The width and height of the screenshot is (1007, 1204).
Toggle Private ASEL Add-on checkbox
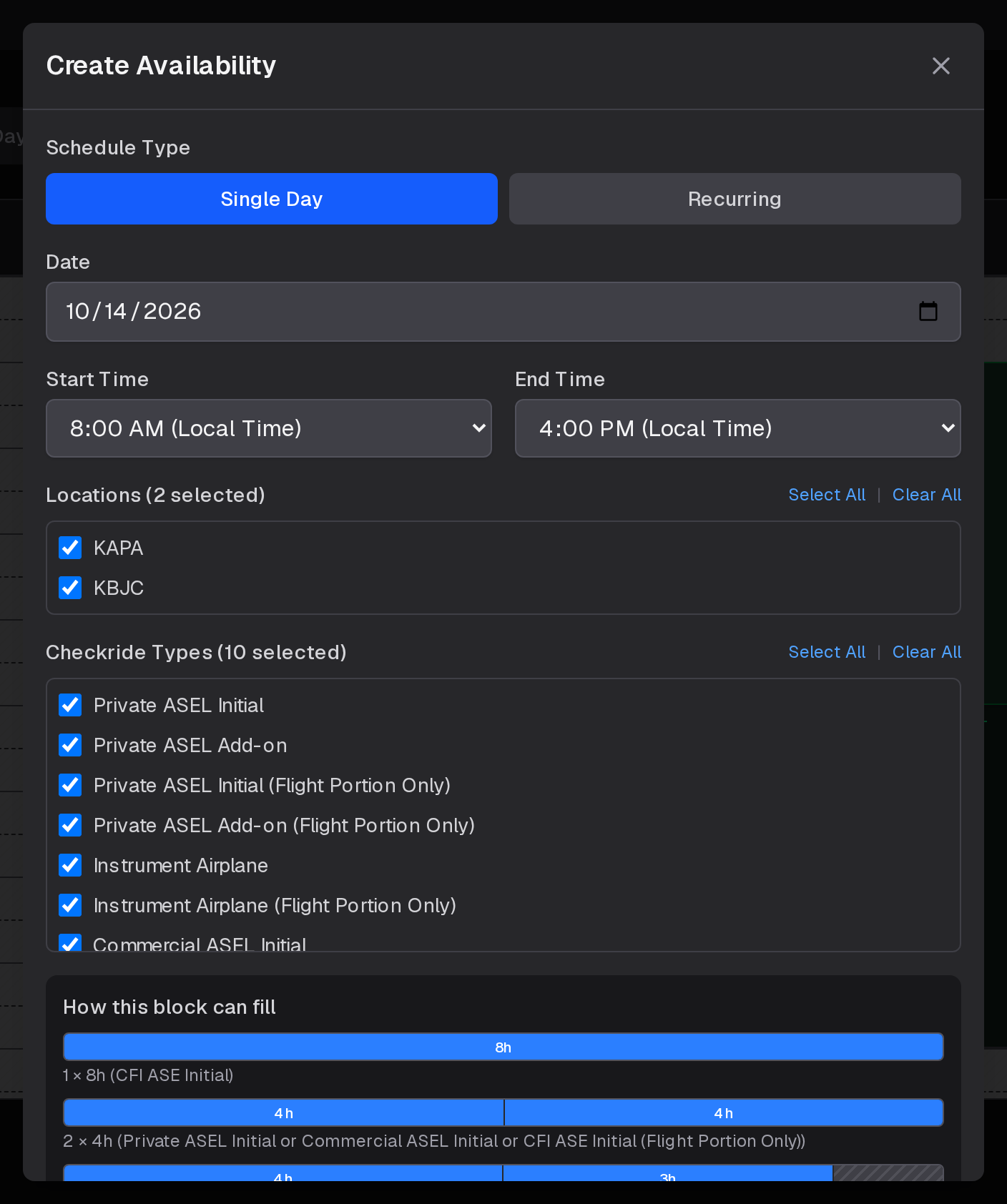click(x=70, y=745)
